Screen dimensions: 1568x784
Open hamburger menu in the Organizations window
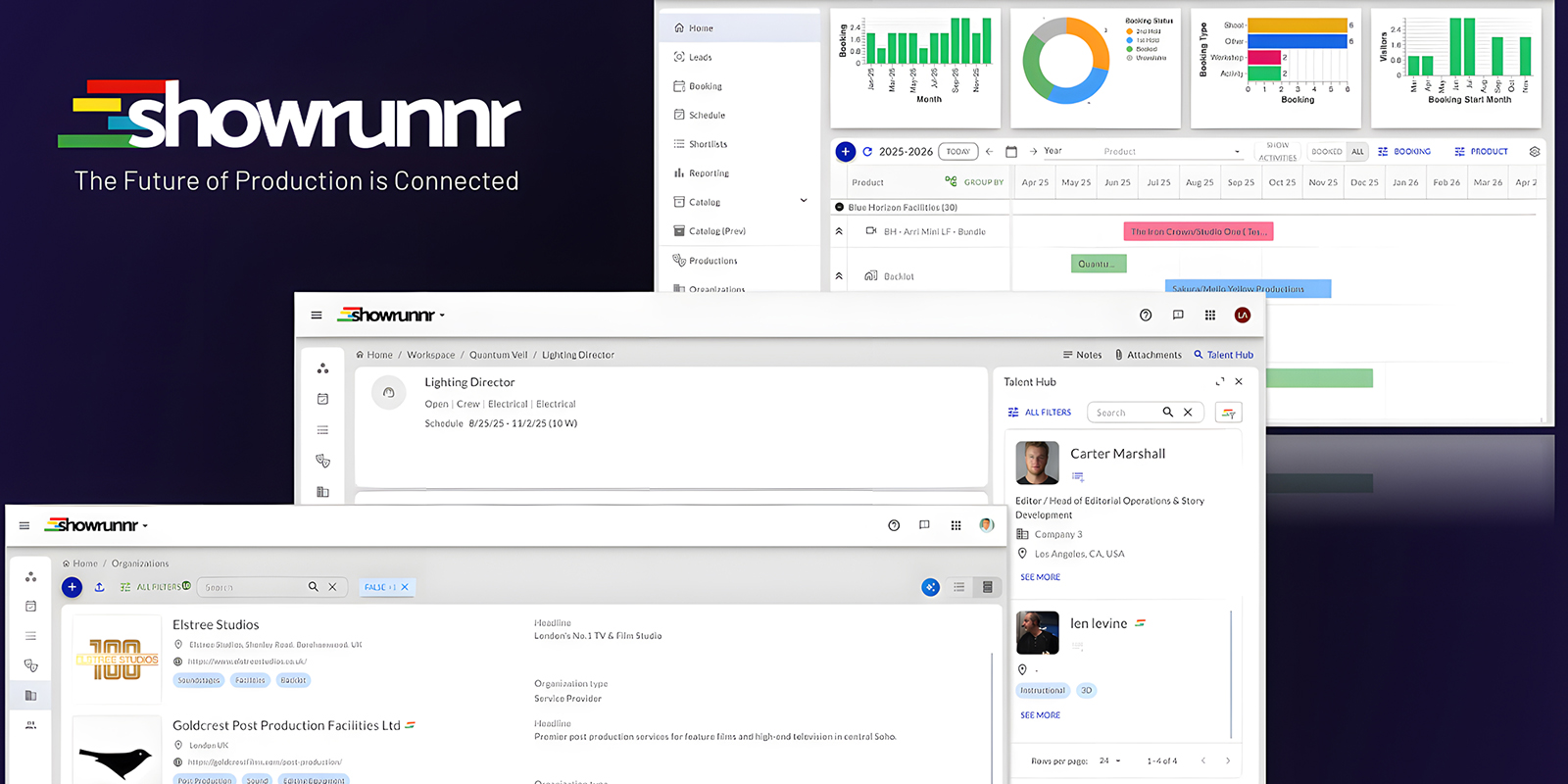coord(24,526)
